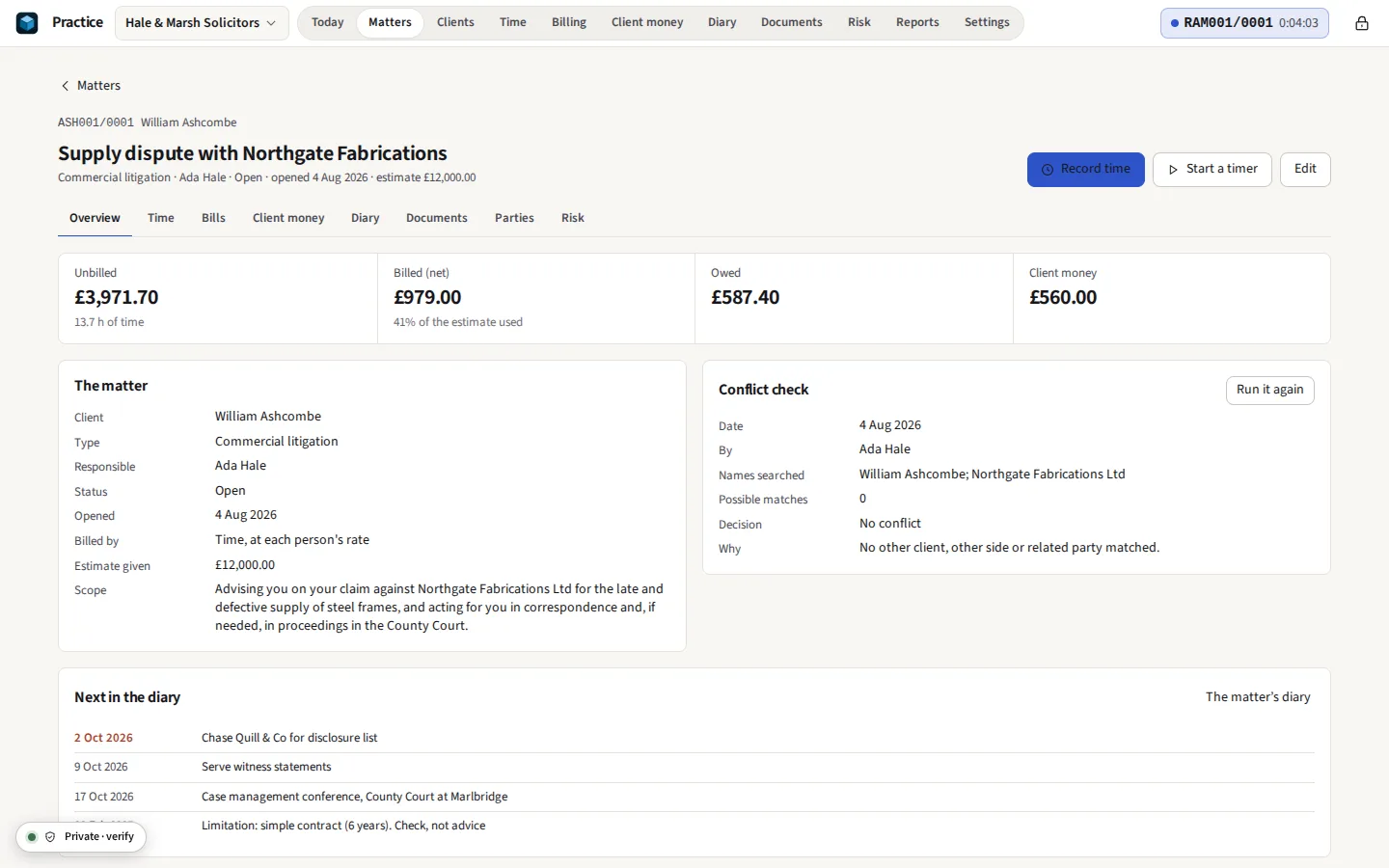Open Documents in top navigation

pos(792,22)
